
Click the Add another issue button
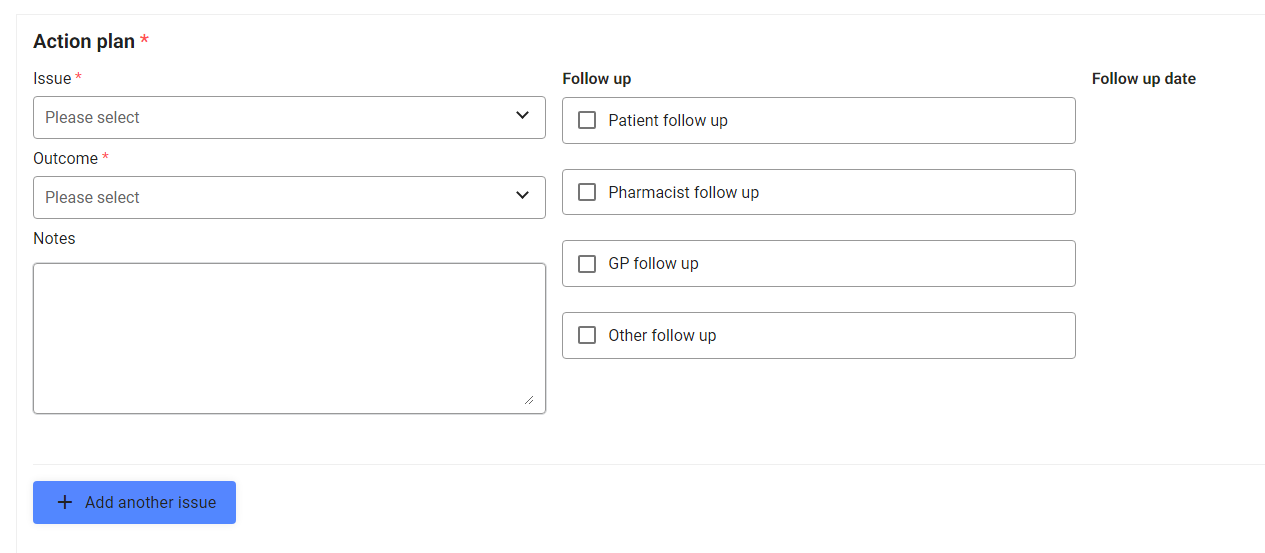point(134,502)
